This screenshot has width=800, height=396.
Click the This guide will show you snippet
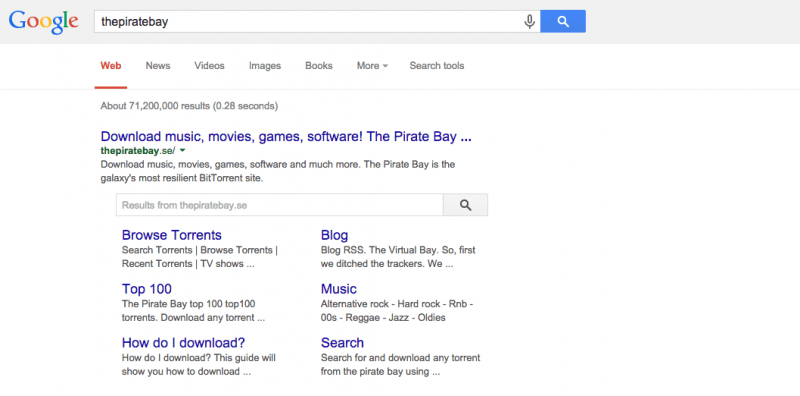coord(198,364)
